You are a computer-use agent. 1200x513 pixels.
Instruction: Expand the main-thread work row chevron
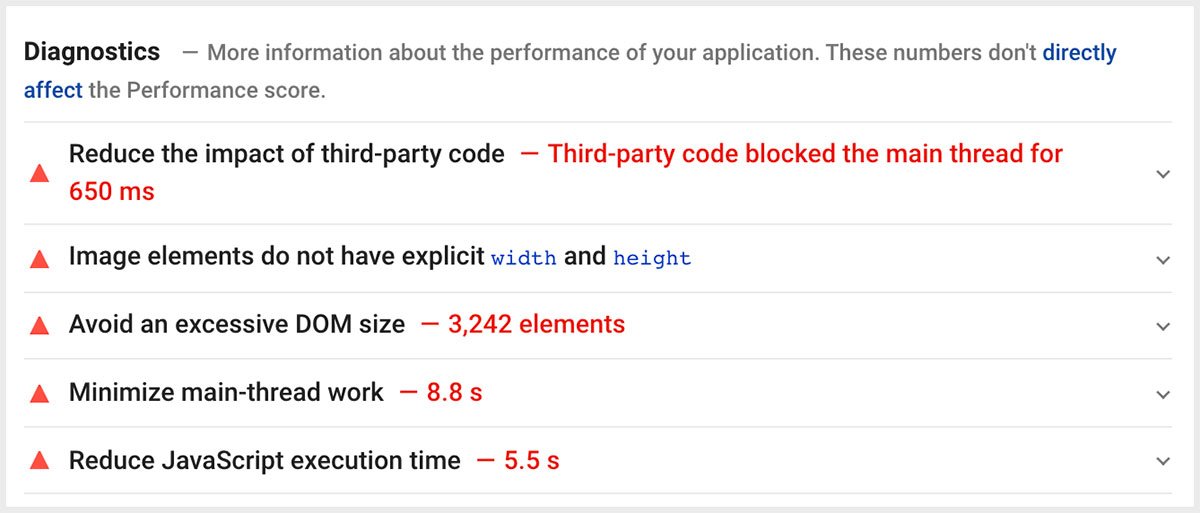(1162, 394)
